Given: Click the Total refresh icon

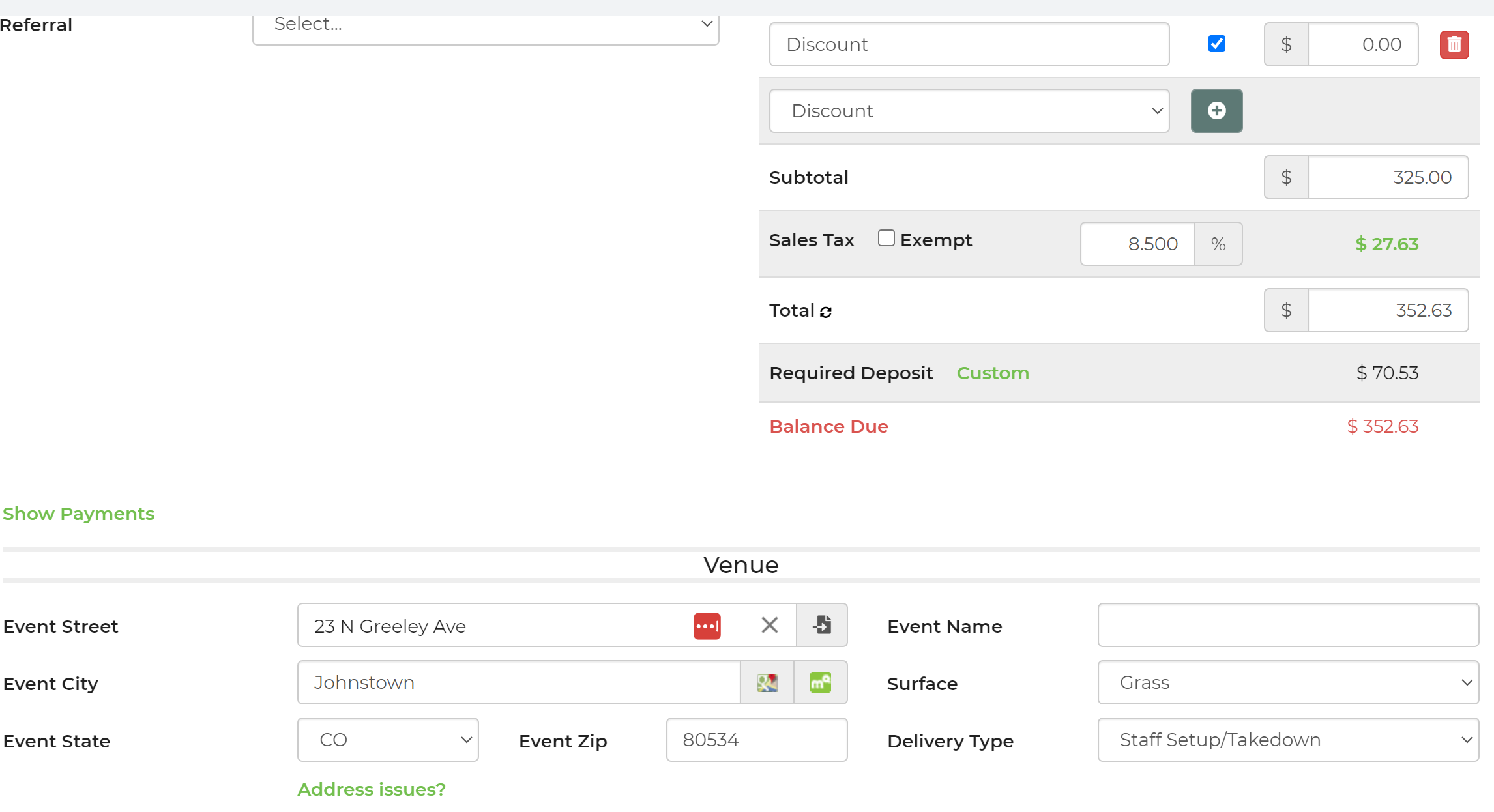Looking at the screenshot, I should point(826,312).
